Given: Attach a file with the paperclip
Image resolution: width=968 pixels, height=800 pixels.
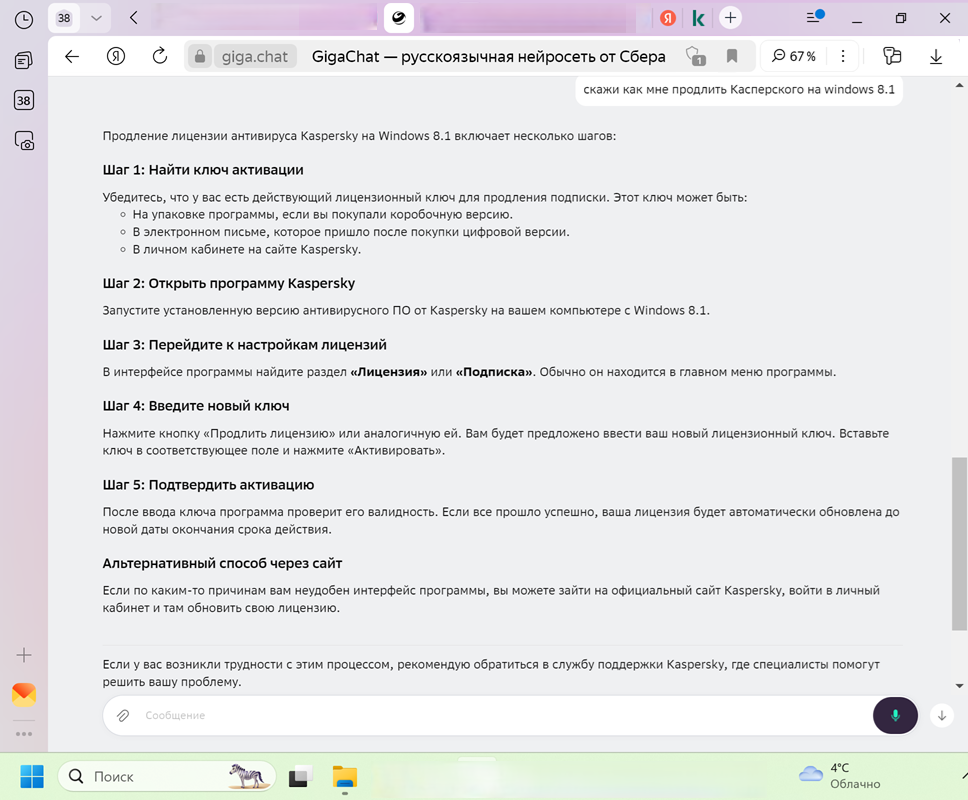Looking at the screenshot, I should click(123, 715).
